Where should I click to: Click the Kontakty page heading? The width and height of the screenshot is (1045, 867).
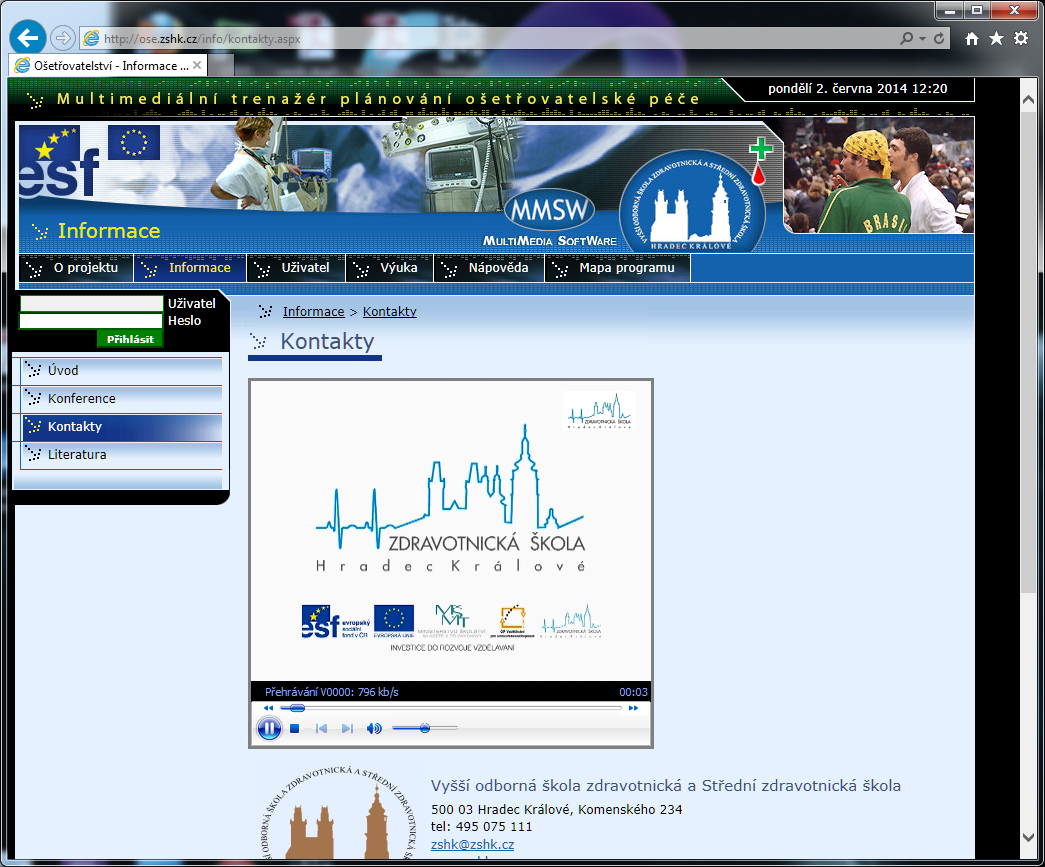327,341
